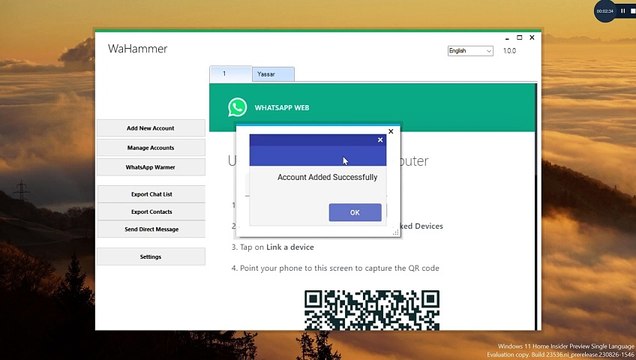Click OK in the success dialog
This screenshot has height=360, width=636.
pos(355,212)
